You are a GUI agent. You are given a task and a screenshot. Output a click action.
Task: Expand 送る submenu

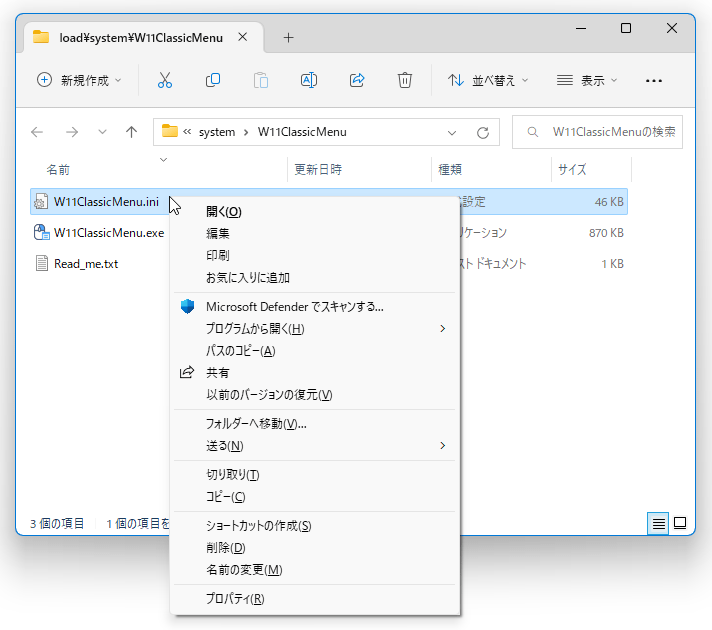point(443,446)
